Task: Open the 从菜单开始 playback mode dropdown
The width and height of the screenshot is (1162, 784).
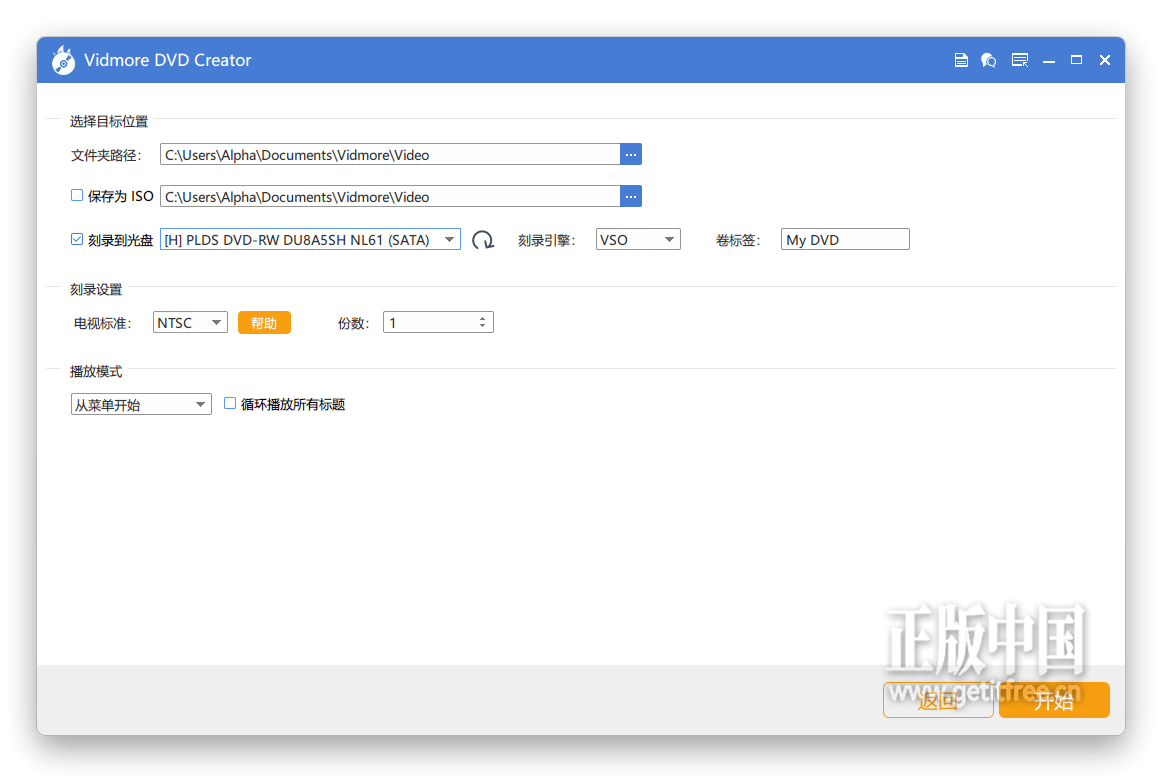Action: click(x=141, y=404)
